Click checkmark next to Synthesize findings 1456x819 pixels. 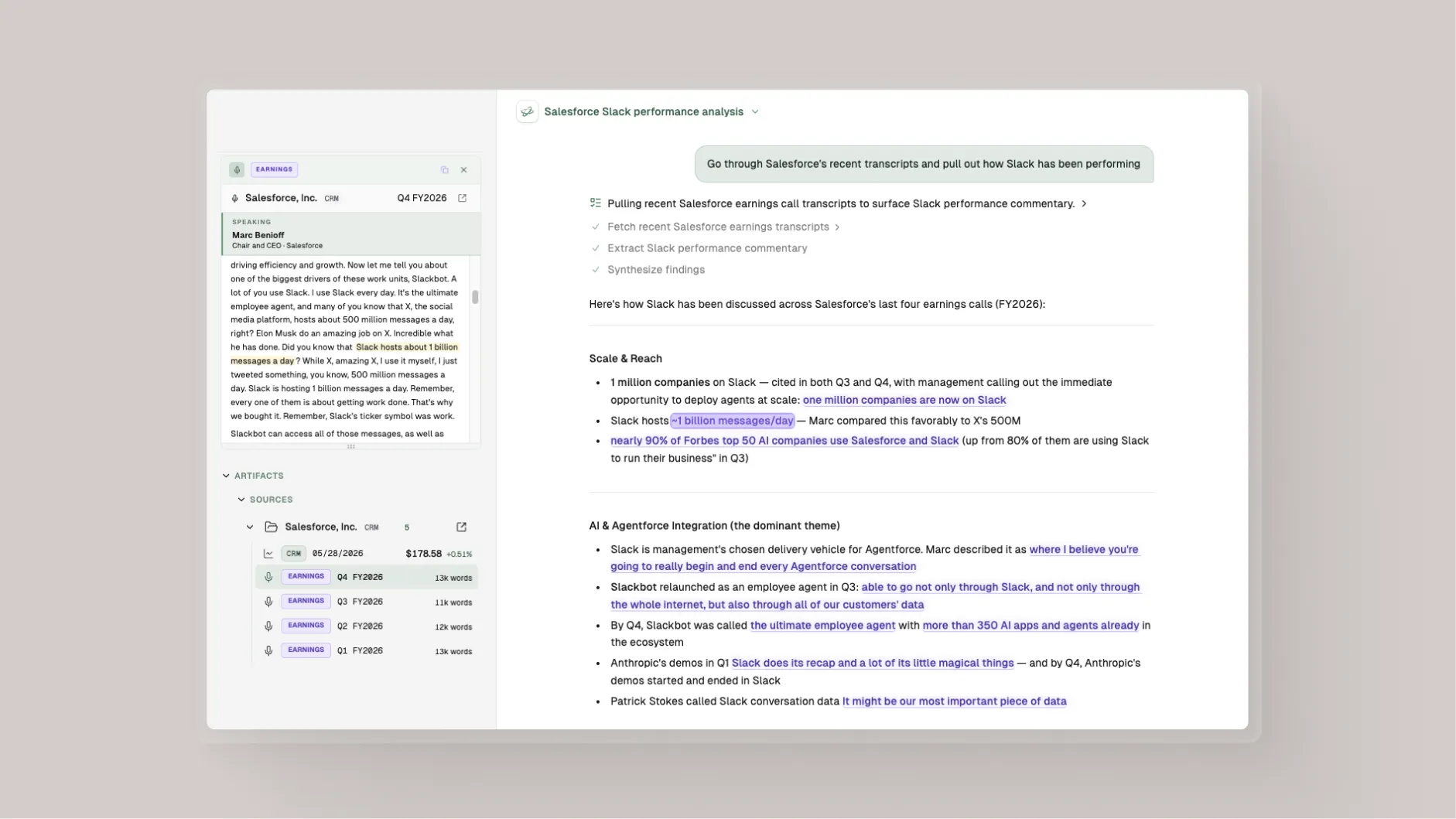click(x=595, y=270)
